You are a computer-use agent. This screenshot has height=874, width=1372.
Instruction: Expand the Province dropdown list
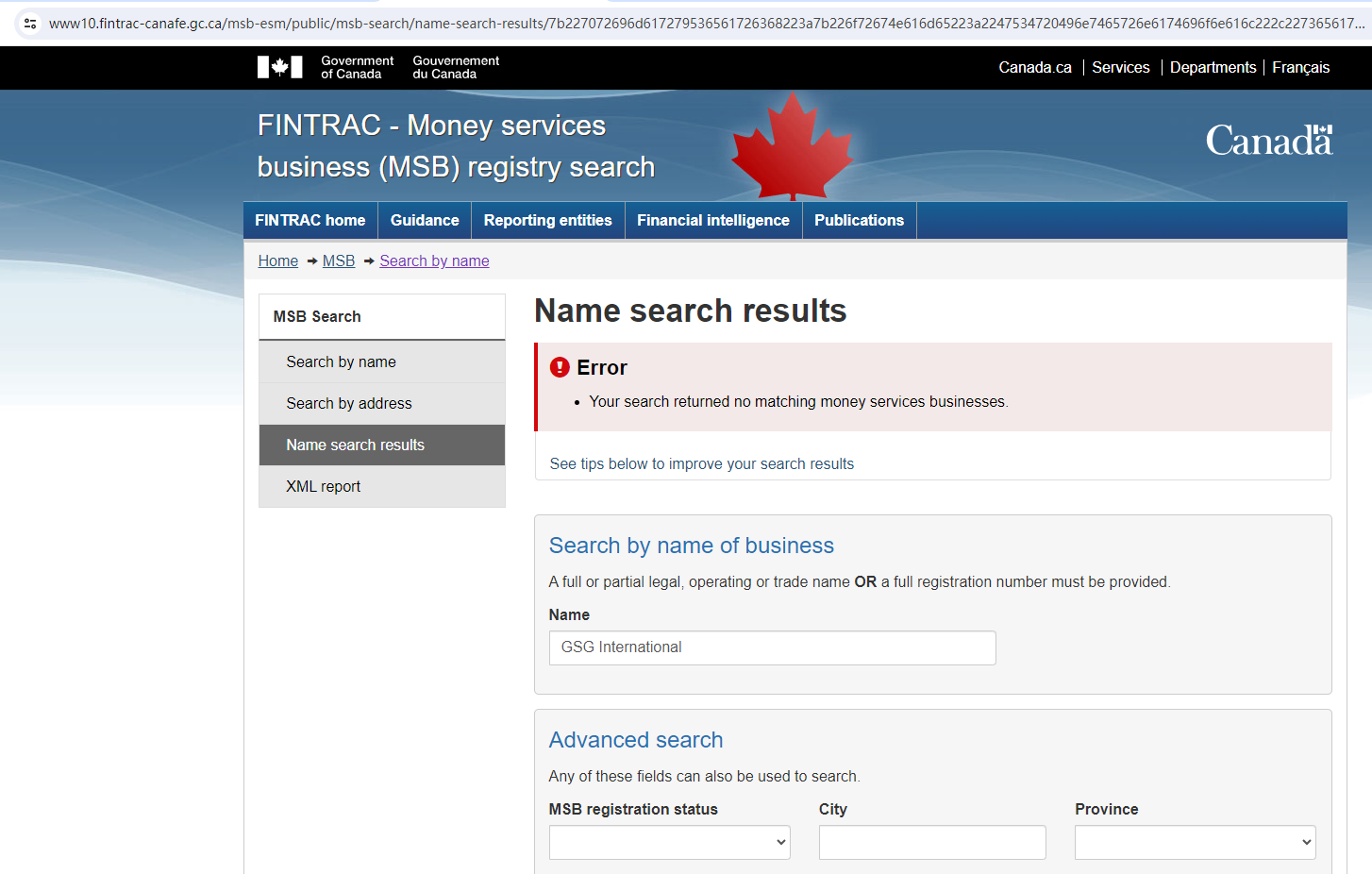click(1195, 842)
